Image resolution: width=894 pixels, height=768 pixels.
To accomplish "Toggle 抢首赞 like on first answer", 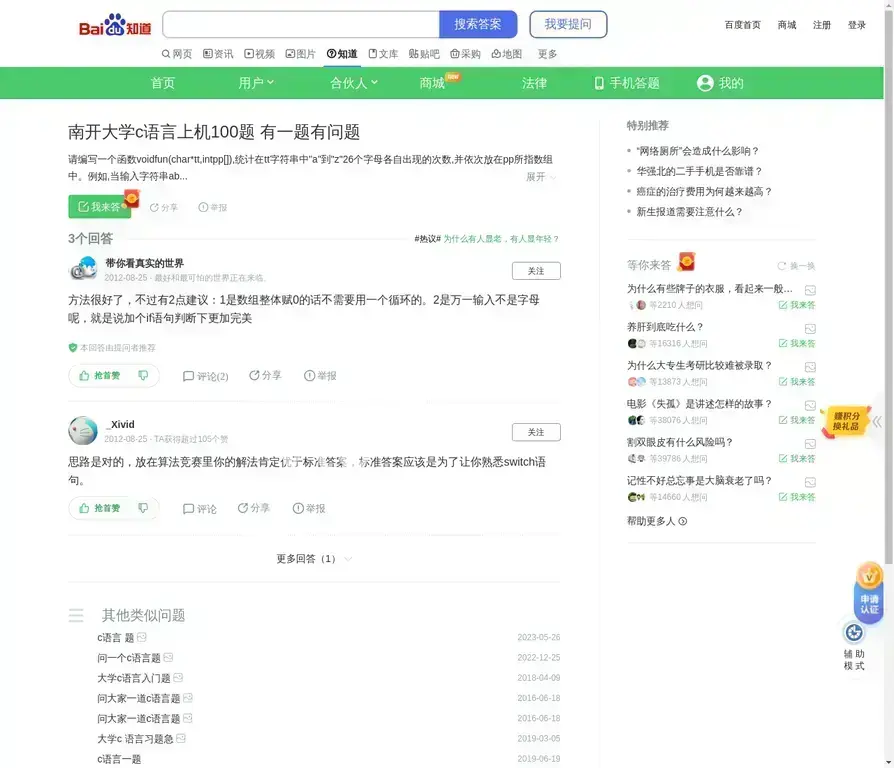I will 99,376.
